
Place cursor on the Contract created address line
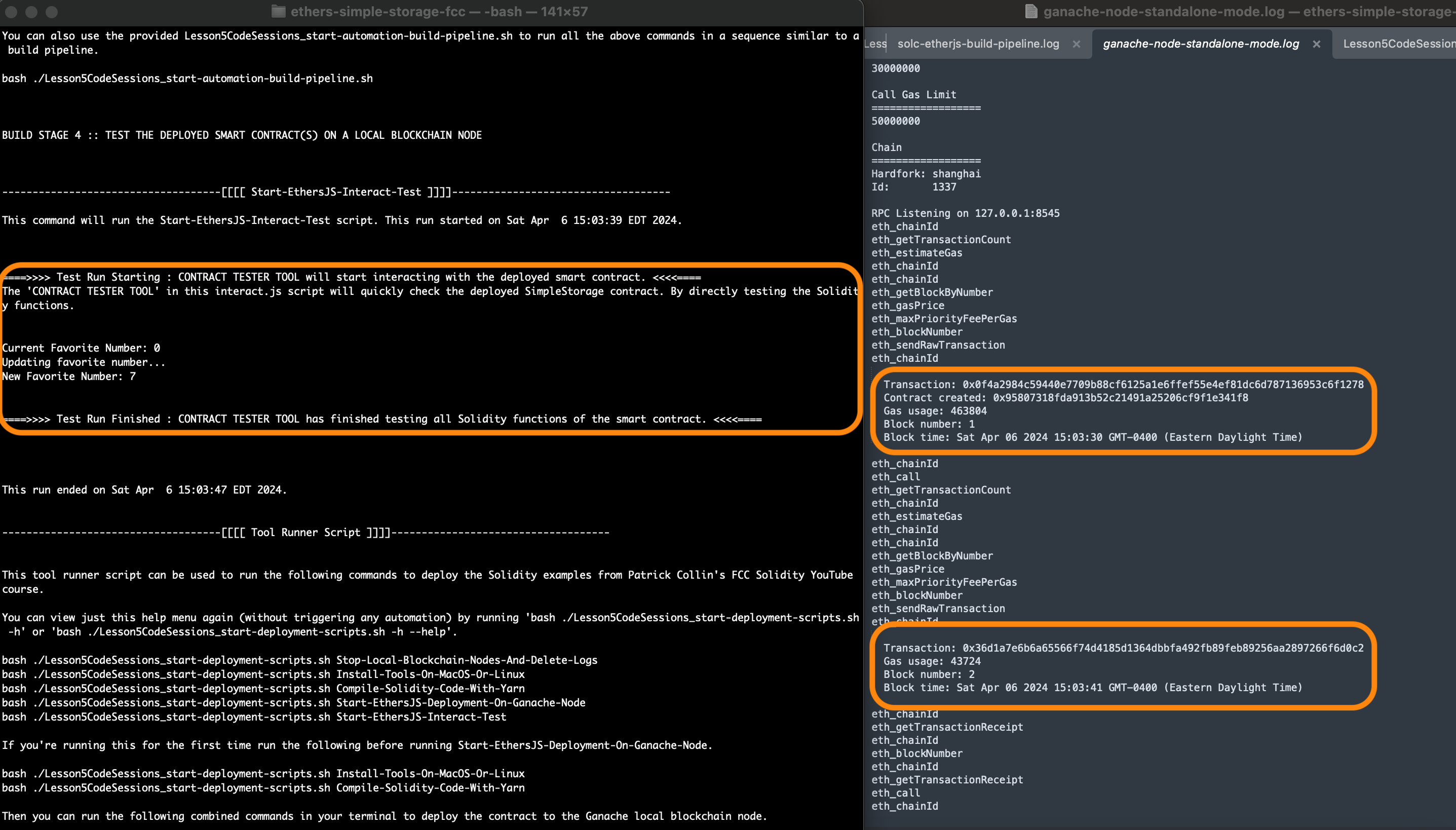click(x=1065, y=398)
